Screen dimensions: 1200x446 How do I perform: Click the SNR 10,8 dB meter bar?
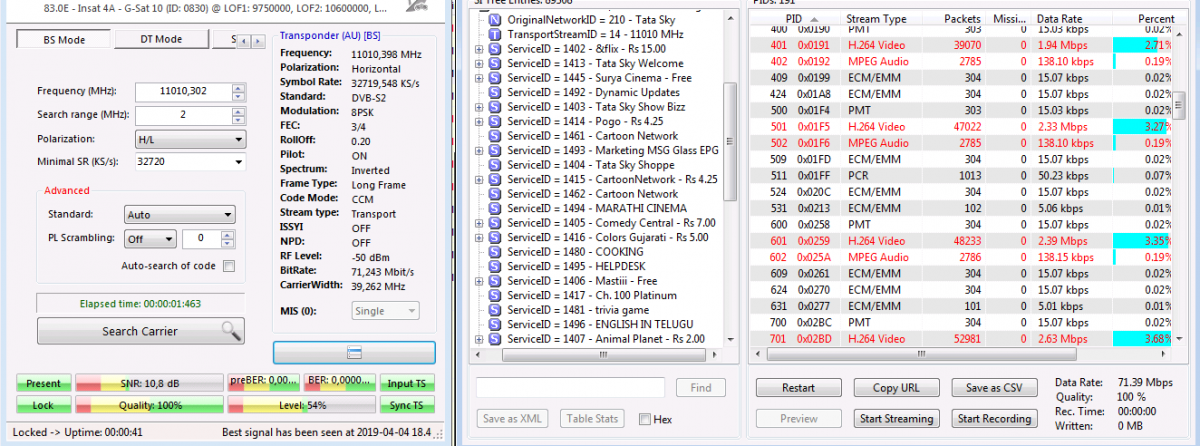click(149, 383)
